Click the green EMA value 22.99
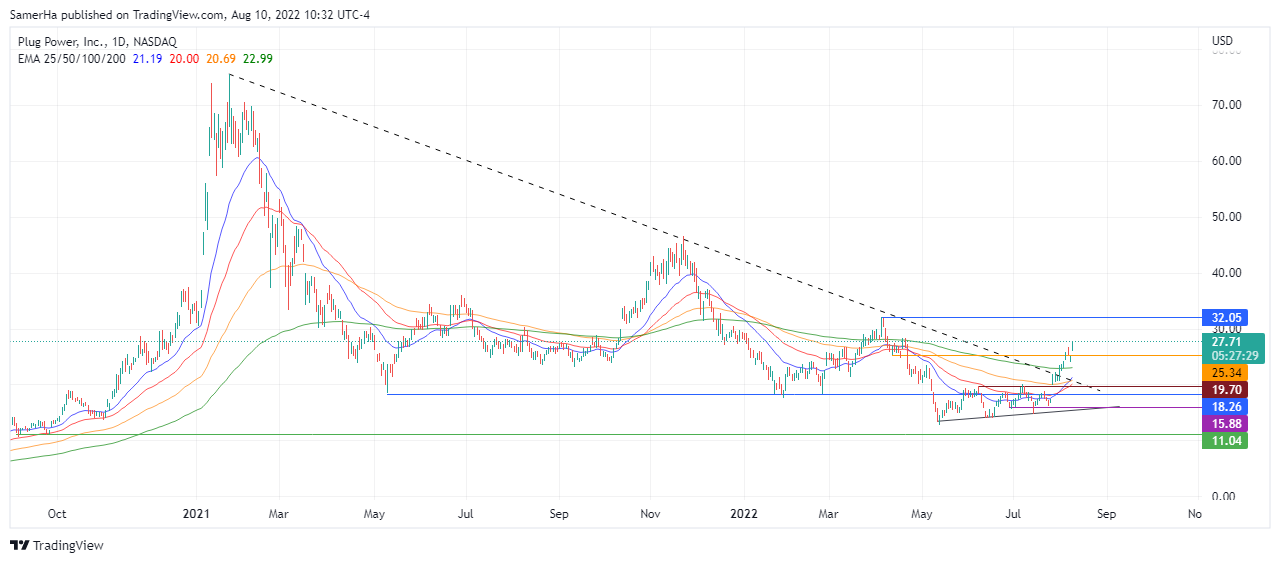 tap(256, 58)
